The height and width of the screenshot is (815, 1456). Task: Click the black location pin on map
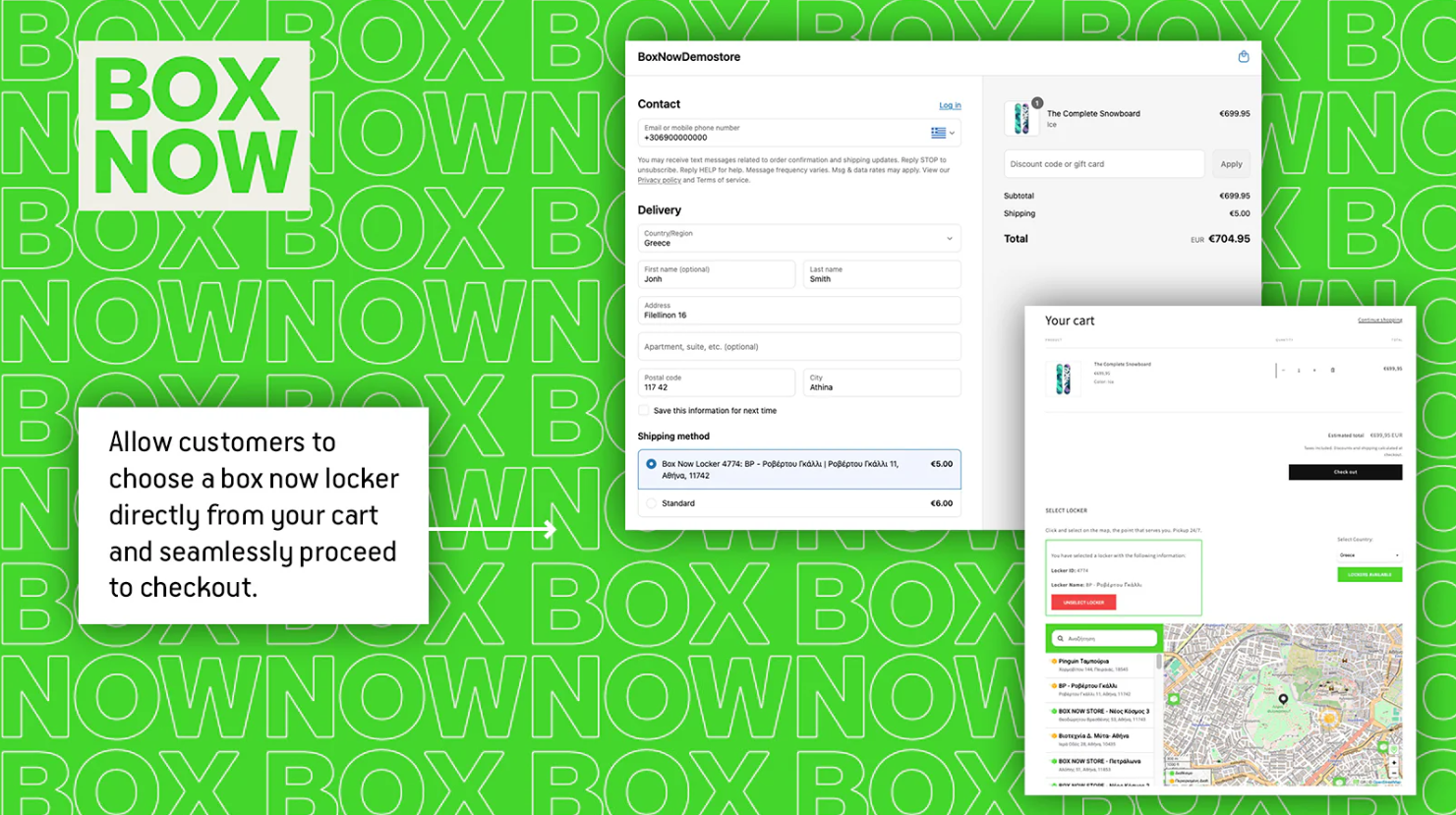pos(1283,700)
